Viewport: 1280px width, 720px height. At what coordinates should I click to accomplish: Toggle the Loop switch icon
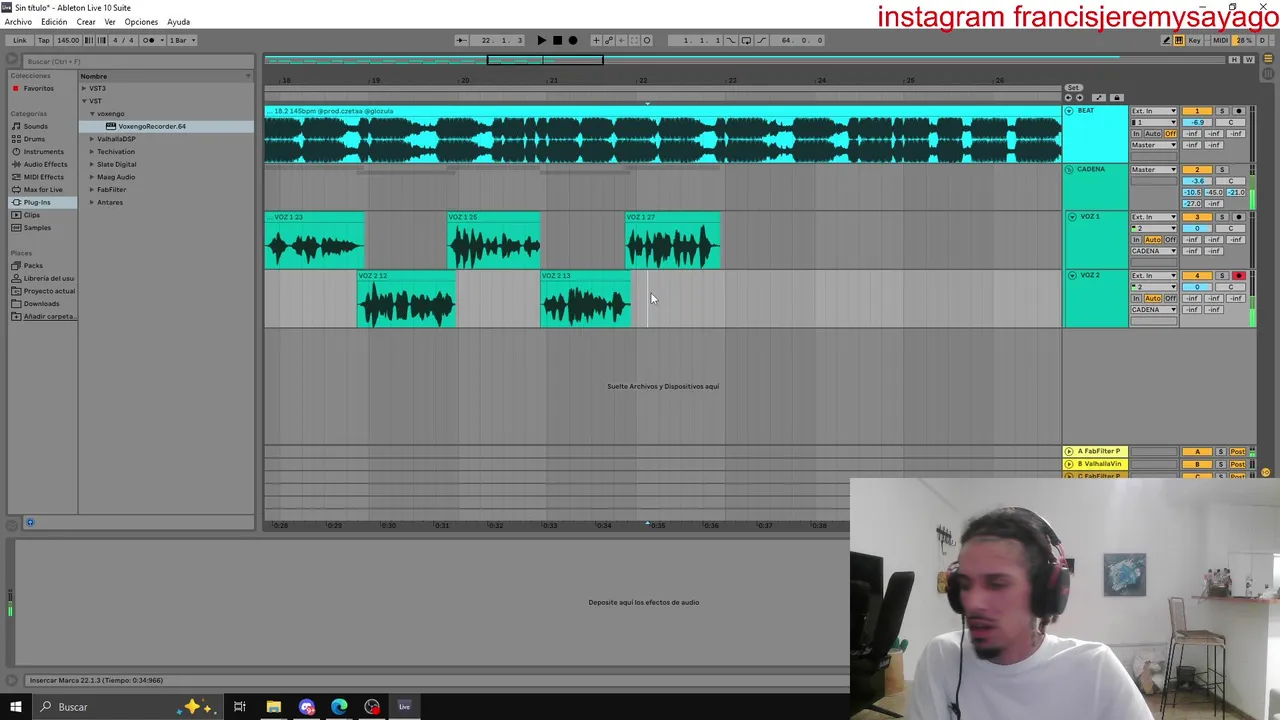click(746, 40)
